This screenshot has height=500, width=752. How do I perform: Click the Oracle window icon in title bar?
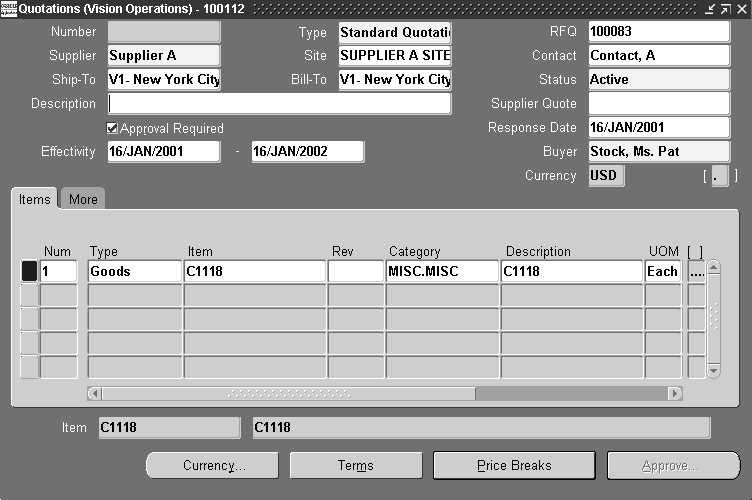pos(9,9)
